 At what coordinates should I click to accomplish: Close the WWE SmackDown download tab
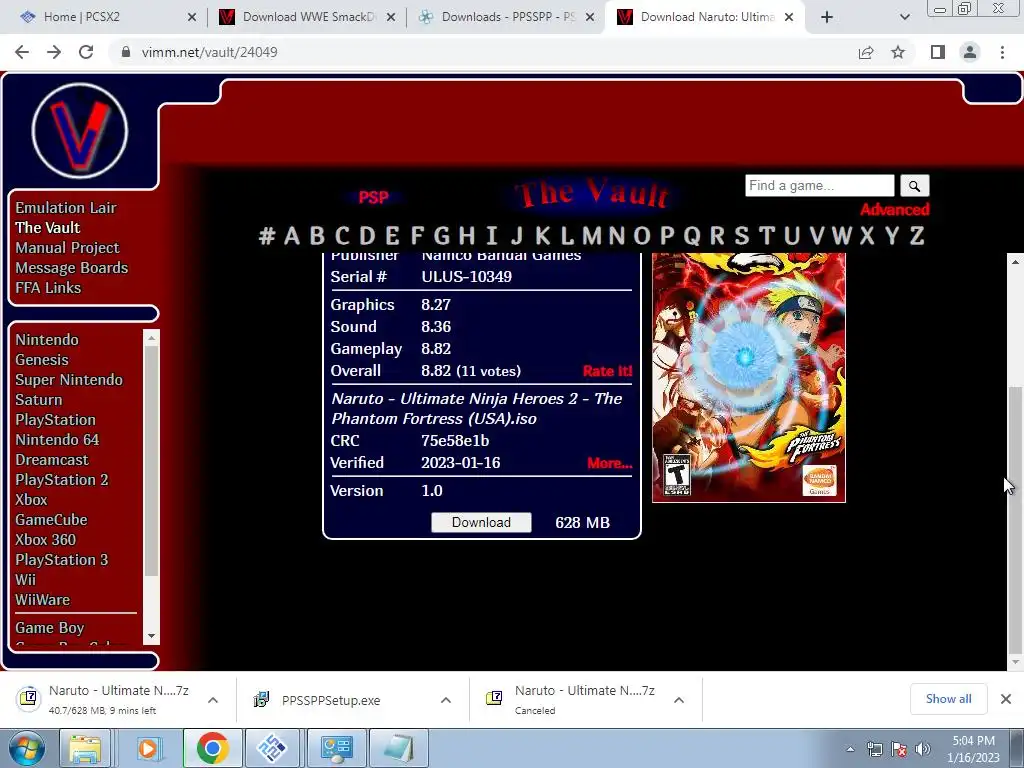click(391, 17)
